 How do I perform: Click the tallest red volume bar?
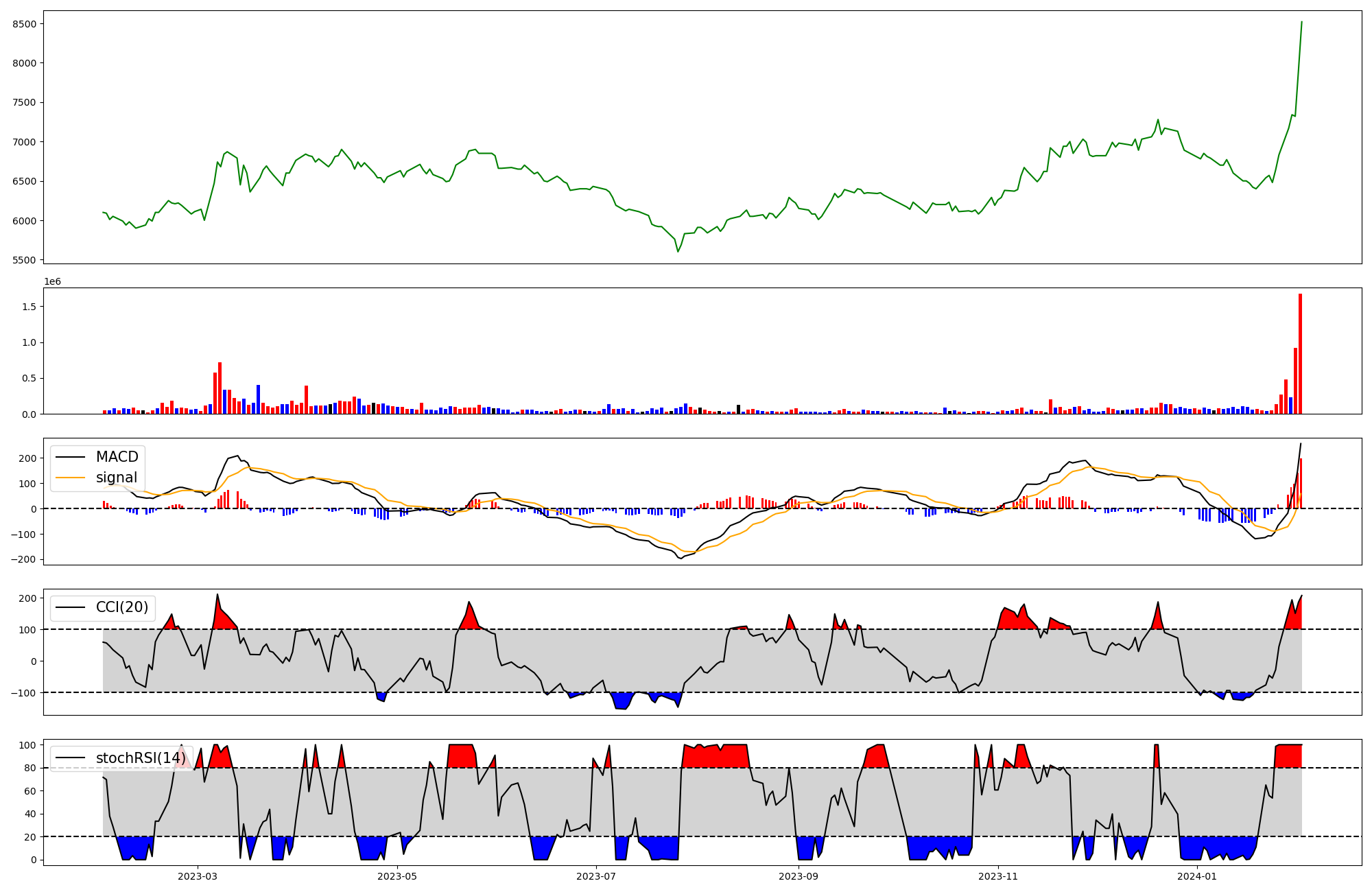[1300, 353]
